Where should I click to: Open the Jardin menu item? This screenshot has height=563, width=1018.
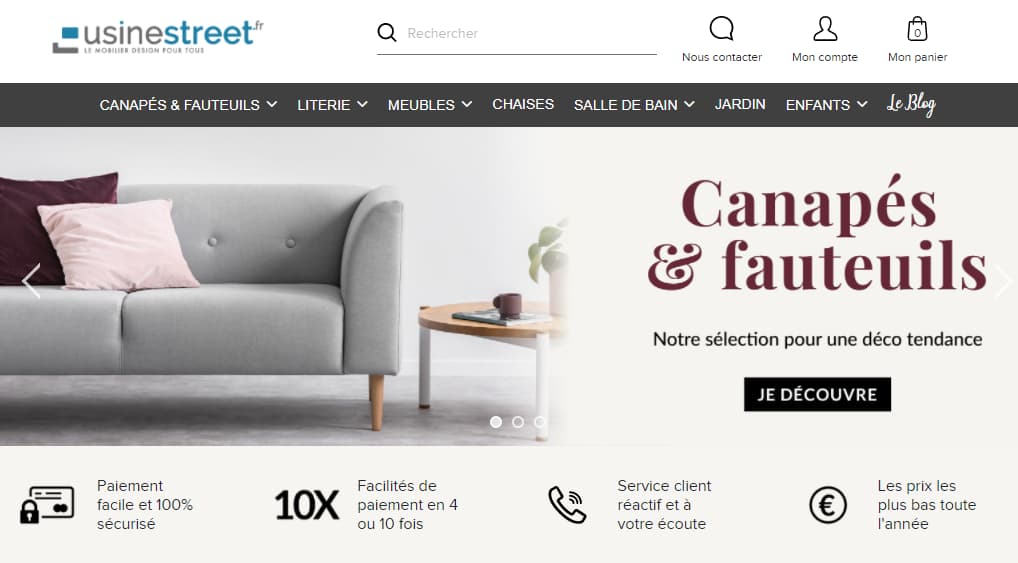(x=740, y=105)
